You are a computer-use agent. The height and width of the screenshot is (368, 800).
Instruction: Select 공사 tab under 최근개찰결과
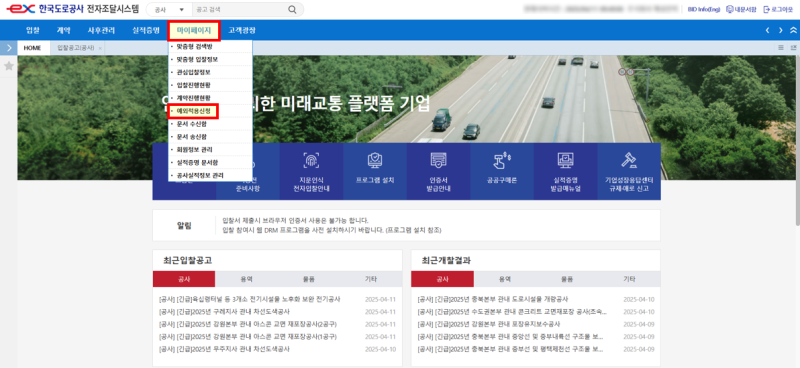(x=442, y=279)
